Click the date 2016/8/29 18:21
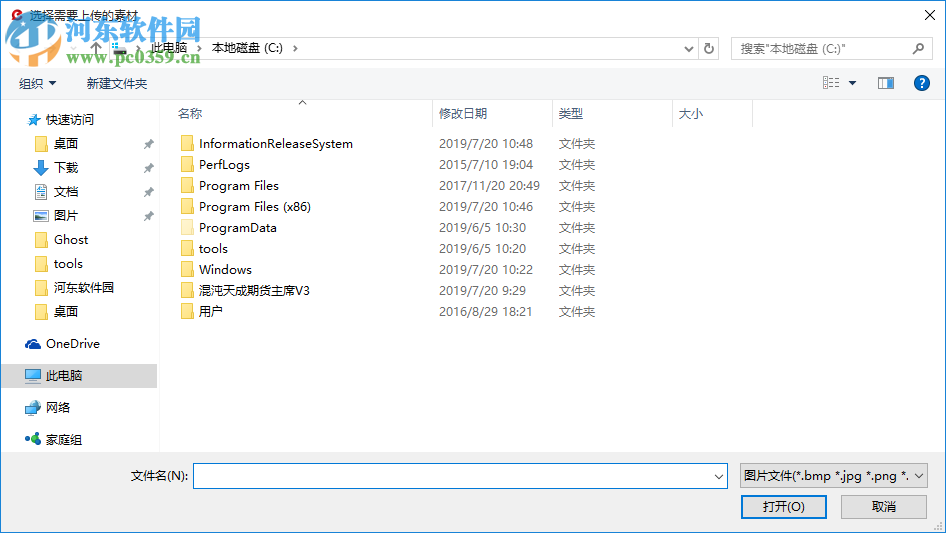The width and height of the screenshot is (946, 533). coord(485,311)
